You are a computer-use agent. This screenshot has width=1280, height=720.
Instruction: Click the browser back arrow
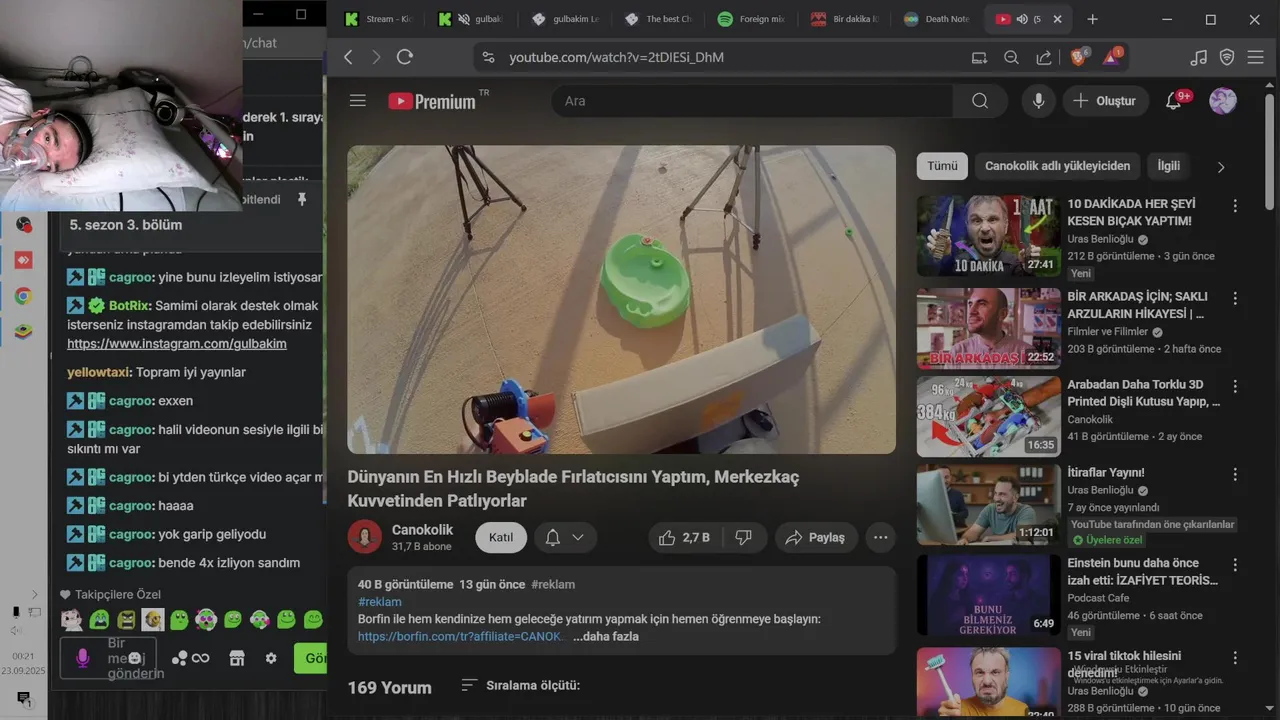pyautogui.click(x=348, y=57)
